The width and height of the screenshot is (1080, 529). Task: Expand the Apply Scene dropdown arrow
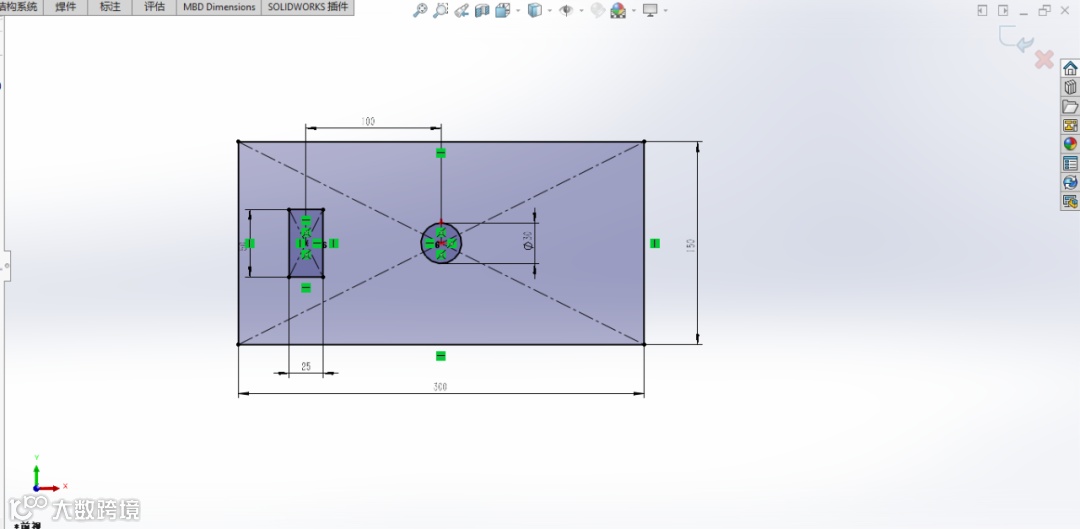[x=633, y=11]
